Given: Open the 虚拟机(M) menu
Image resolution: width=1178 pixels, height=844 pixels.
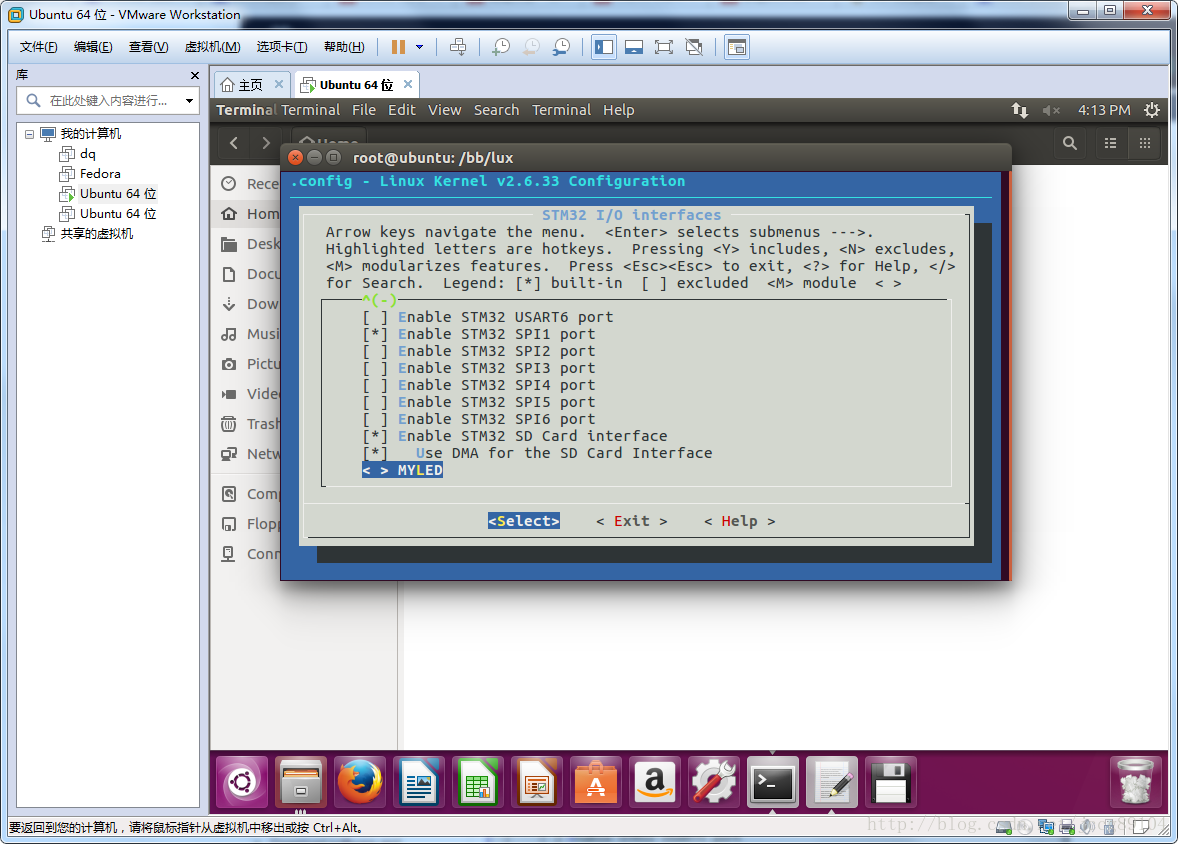Looking at the screenshot, I should pyautogui.click(x=213, y=47).
